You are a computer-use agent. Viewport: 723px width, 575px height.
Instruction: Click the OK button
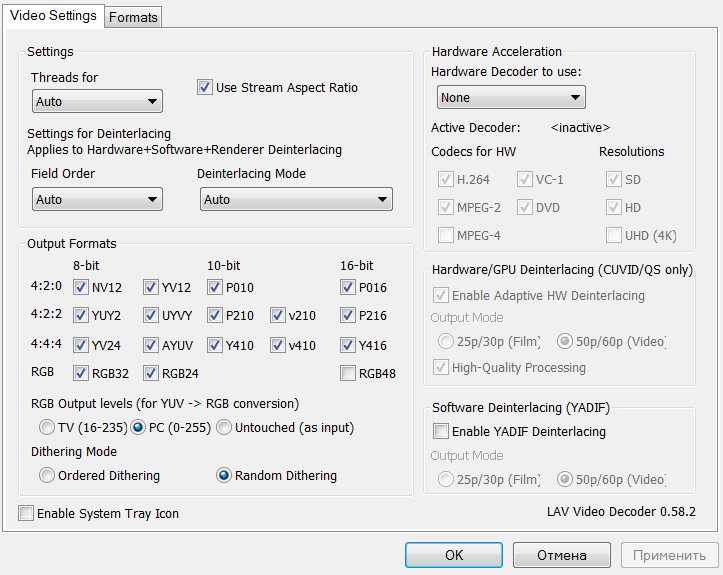pos(454,555)
